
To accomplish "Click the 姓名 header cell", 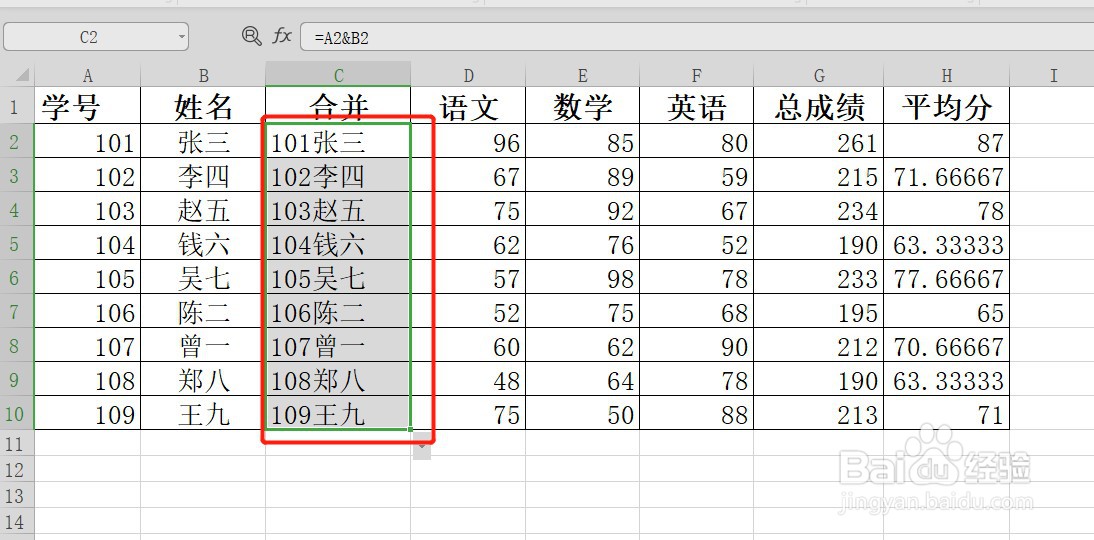I will (203, 106).
